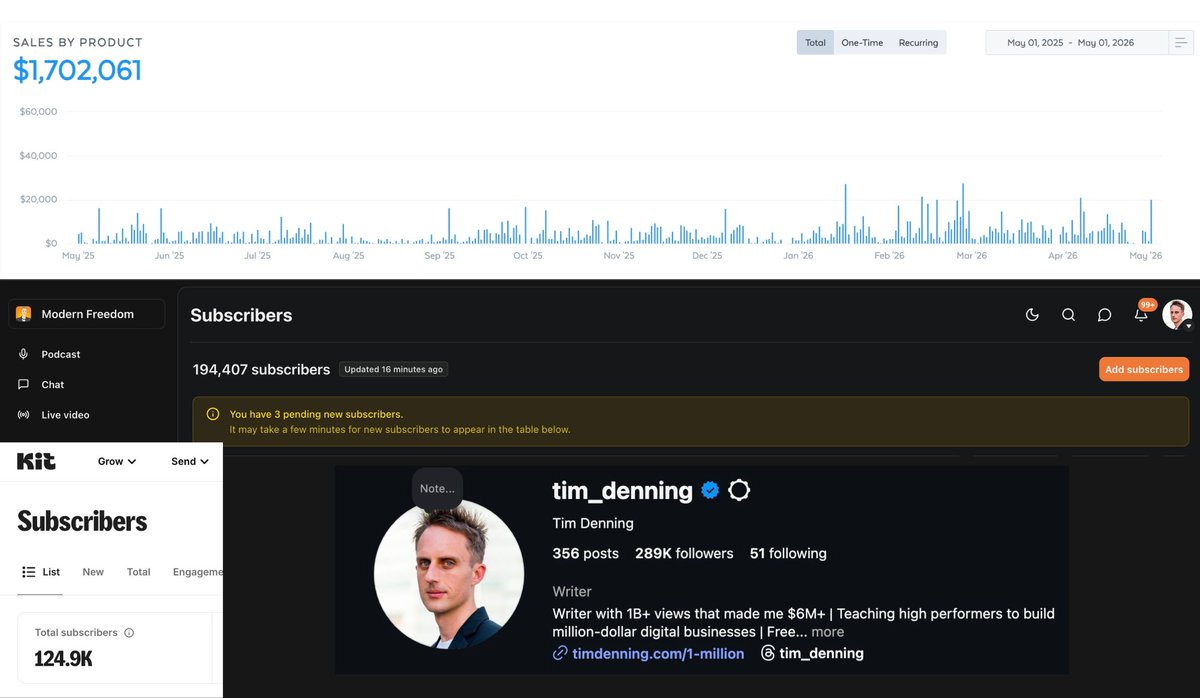The height and width of the screenshot is (698, 1200).
Task: Click the 124.9K total subscribers value
Action: pyautogui.click(x=63, y=658)
